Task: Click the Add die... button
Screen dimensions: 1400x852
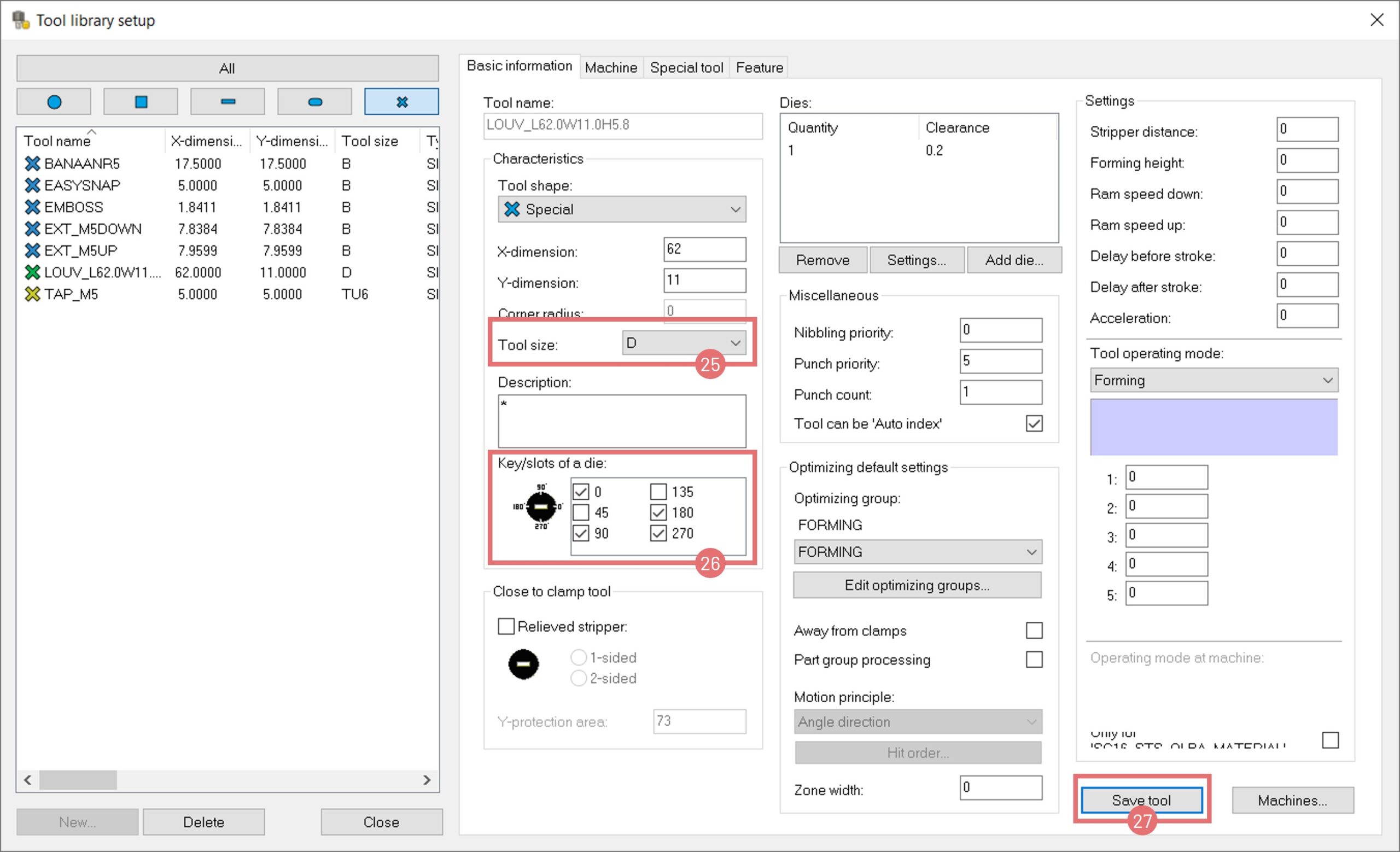Action: 1014,260
